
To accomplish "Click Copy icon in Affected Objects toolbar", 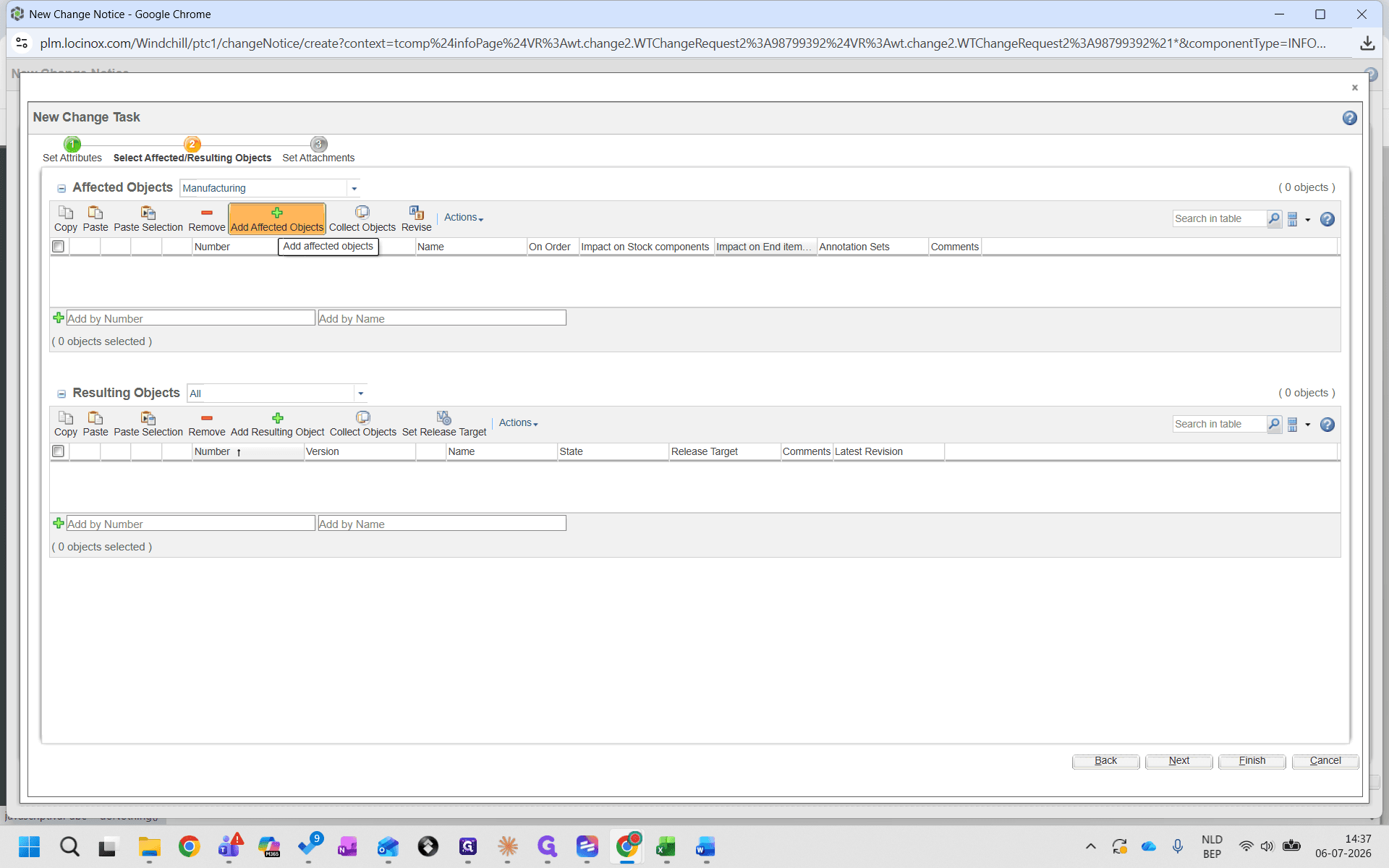I will tap(65, 213).
